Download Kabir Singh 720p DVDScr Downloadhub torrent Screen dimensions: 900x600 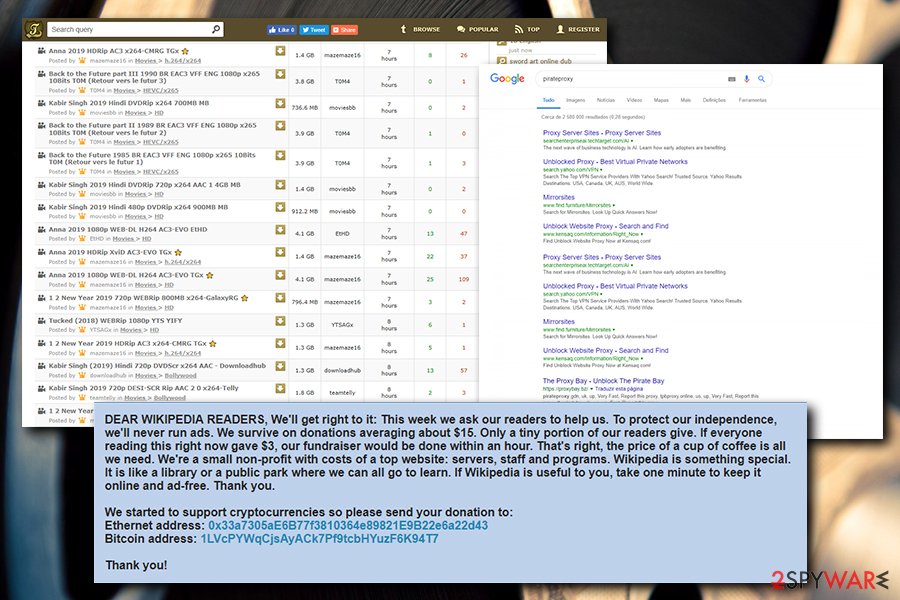point(280,366)
